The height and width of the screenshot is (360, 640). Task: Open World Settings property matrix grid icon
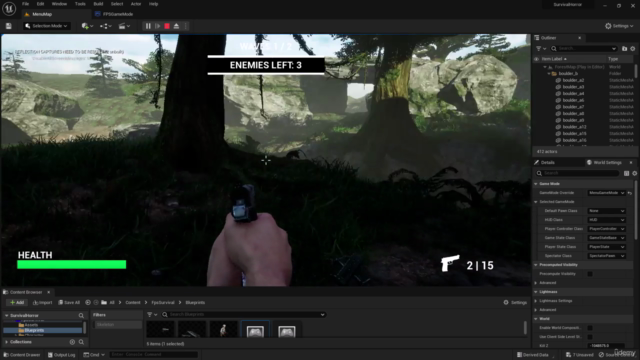pyautogui.click(x=627, y=173)
